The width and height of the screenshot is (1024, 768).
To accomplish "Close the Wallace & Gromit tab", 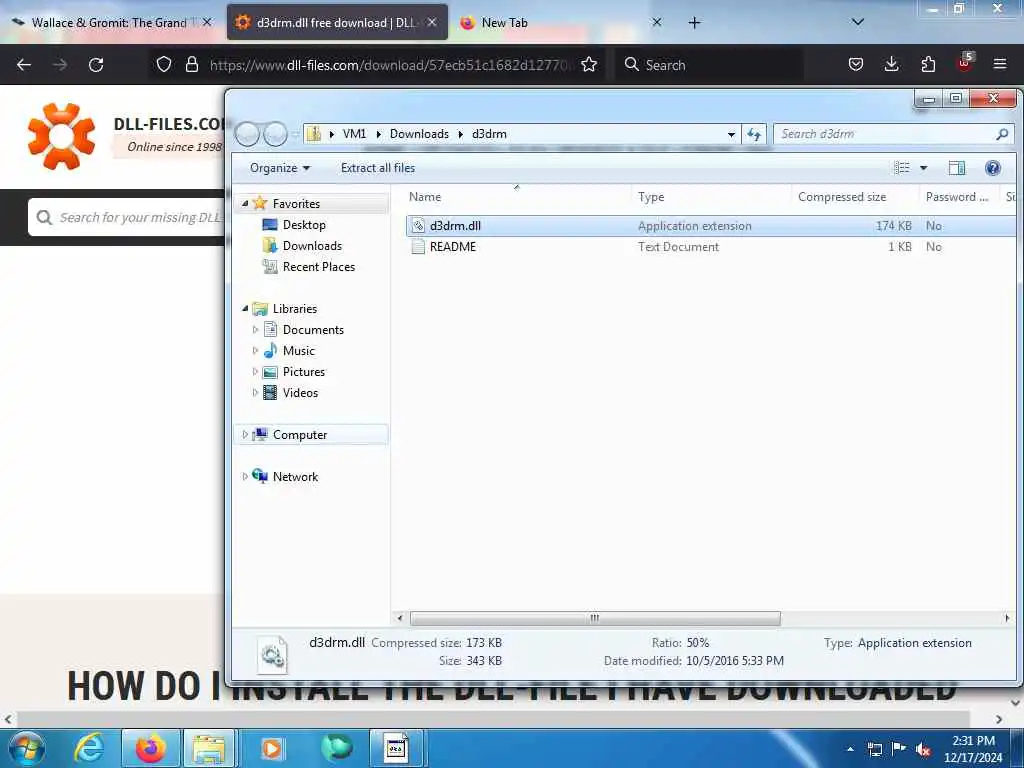I will pyautogui.click(x=207, y=22).
